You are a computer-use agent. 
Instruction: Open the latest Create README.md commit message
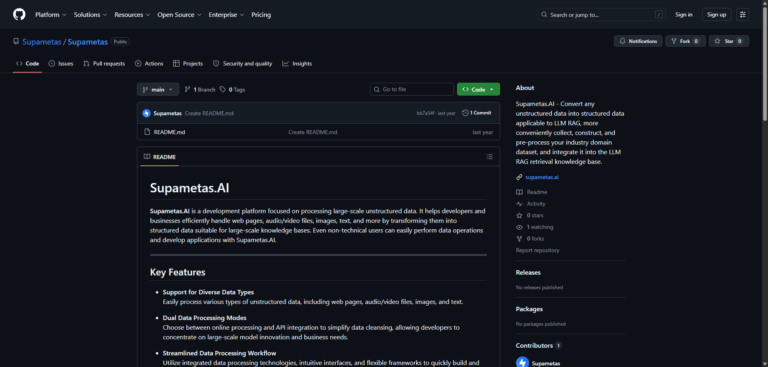click(x=209, y=113)
